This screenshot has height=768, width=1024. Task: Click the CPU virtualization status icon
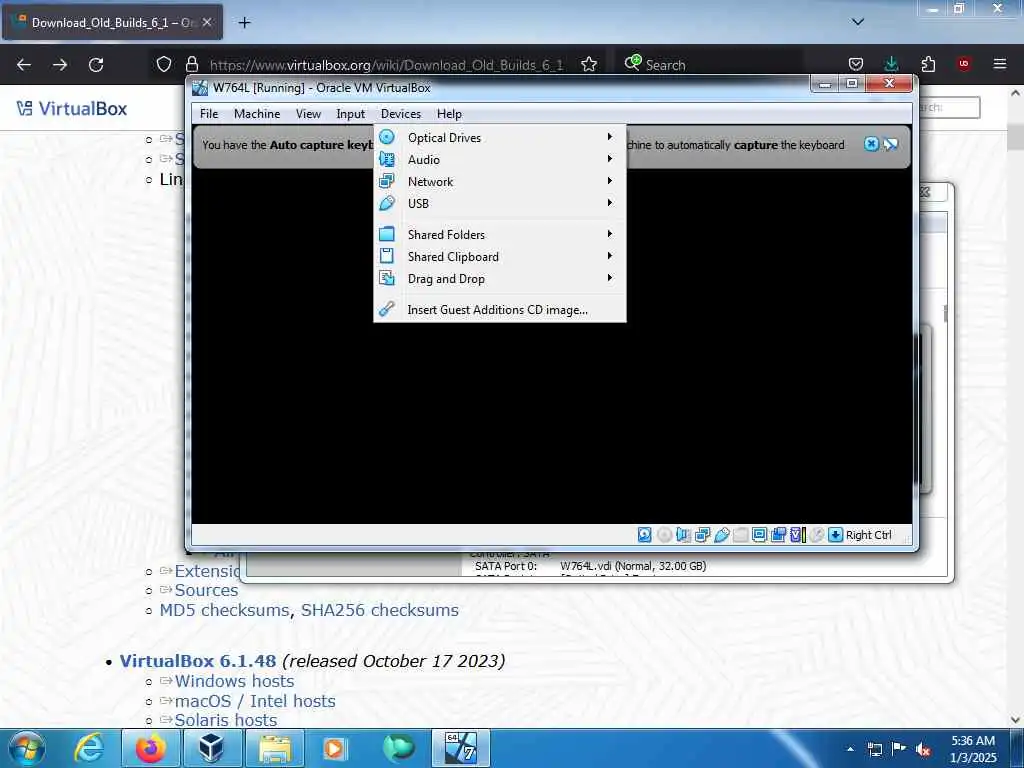(x=797, y=535)
